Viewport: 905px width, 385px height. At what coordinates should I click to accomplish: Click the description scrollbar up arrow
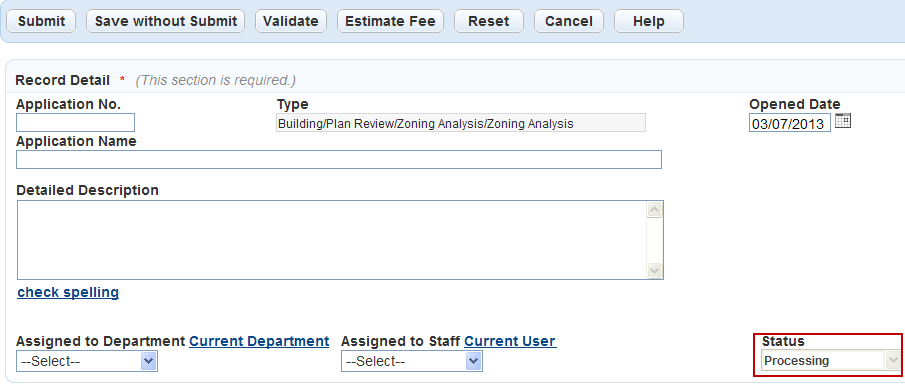click(655, 210)
